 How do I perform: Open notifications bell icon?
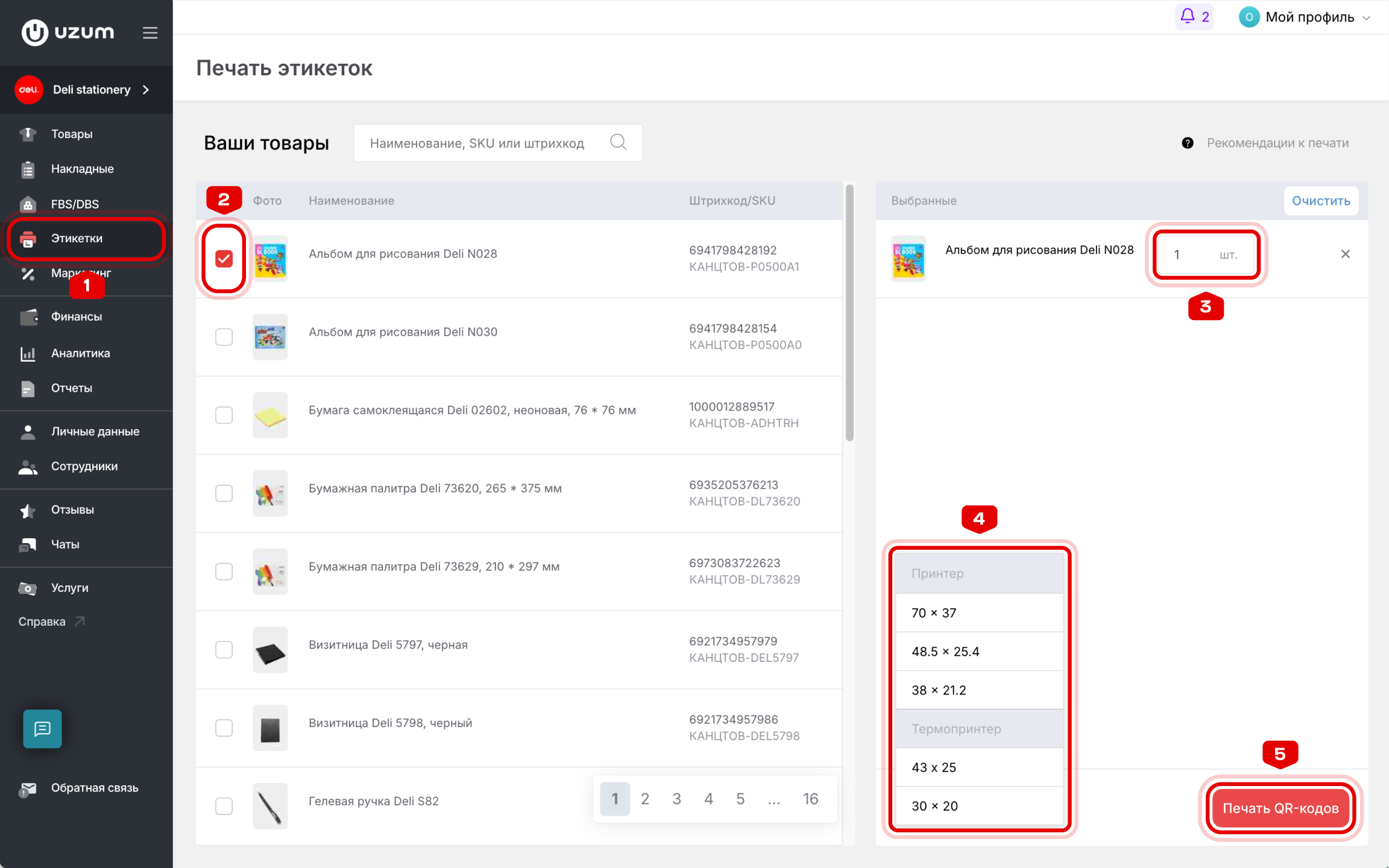[x=1187, y=16]
